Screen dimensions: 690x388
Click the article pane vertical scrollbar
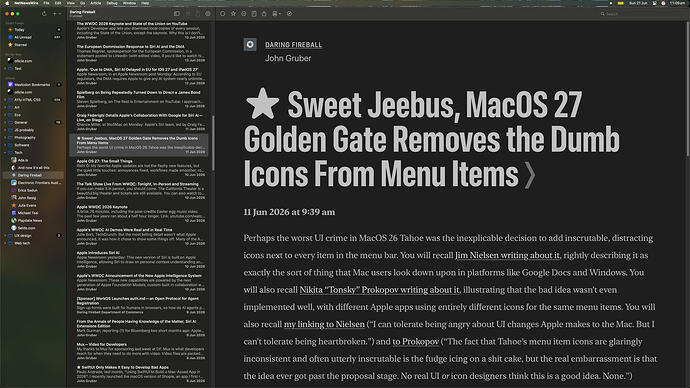688,88
